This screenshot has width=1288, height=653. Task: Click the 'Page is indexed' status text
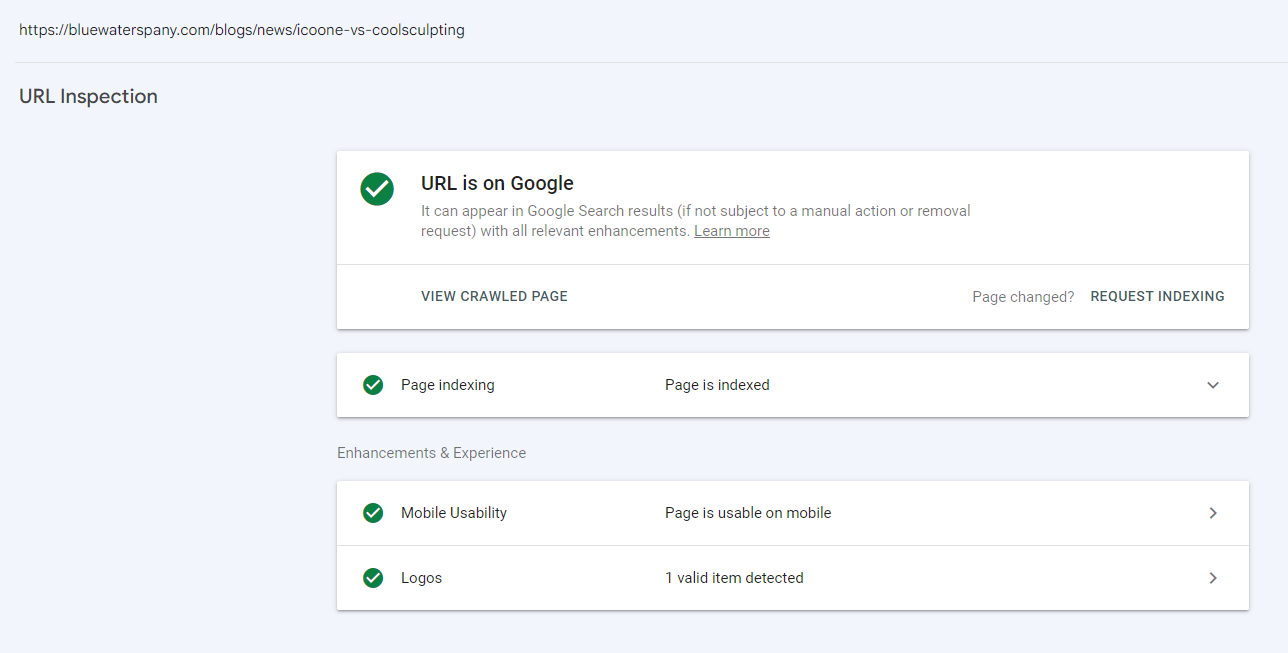pos(717,385)
